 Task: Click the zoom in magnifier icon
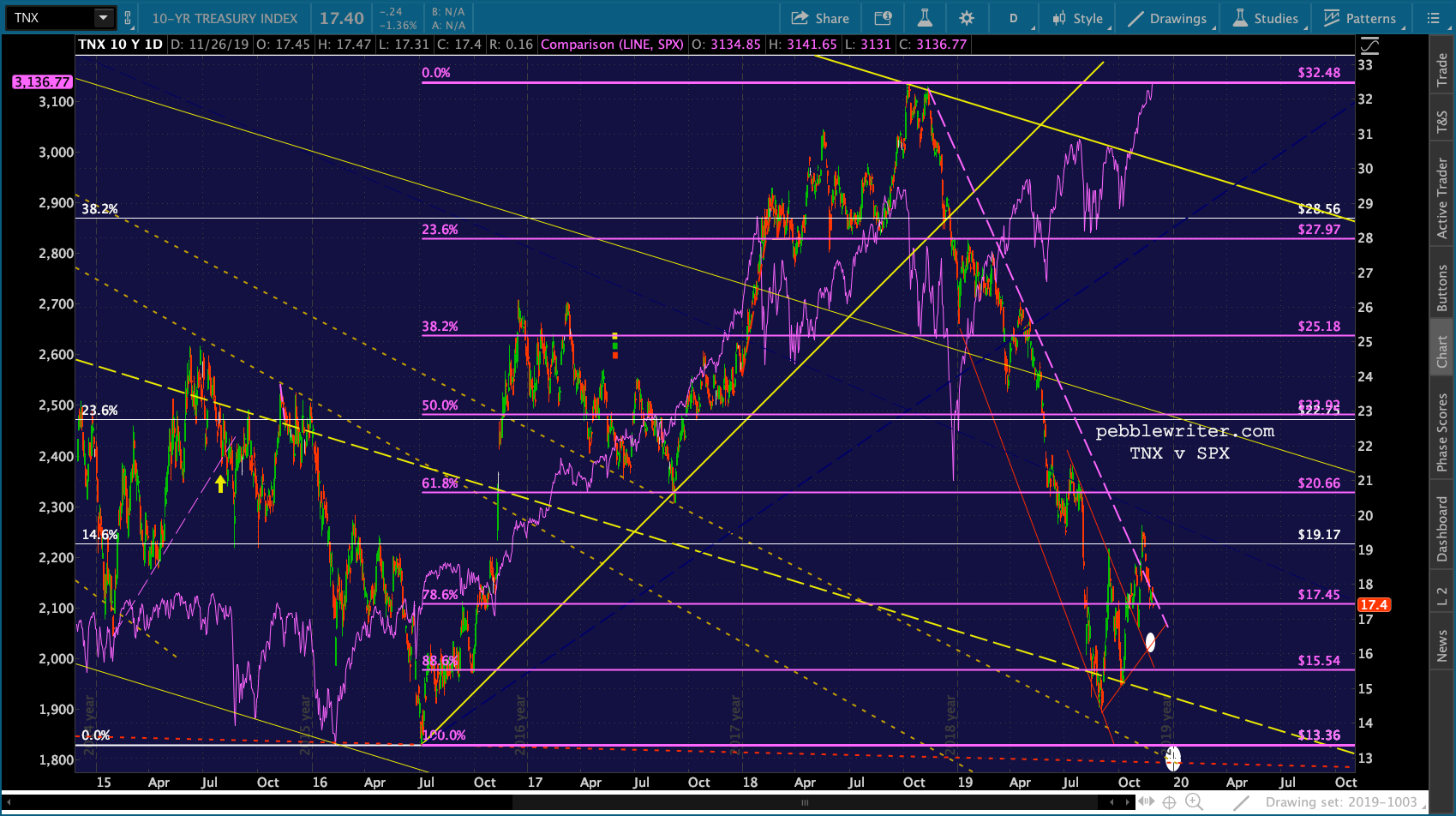click(x=1193, y=801)
